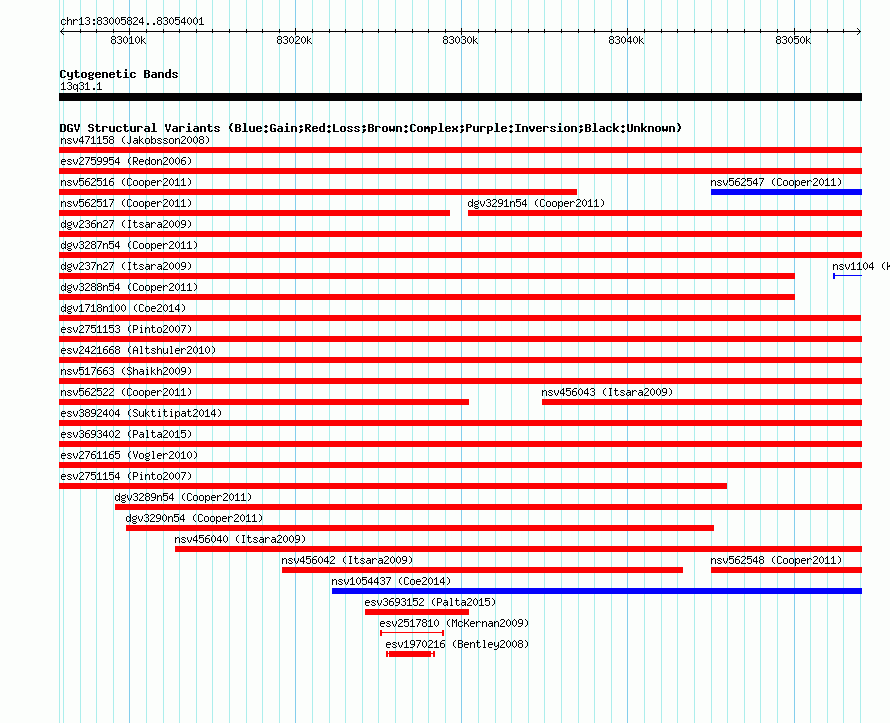Open the esv3693152 (Palta2015) label
890x723 pixels.
(430, 602)
